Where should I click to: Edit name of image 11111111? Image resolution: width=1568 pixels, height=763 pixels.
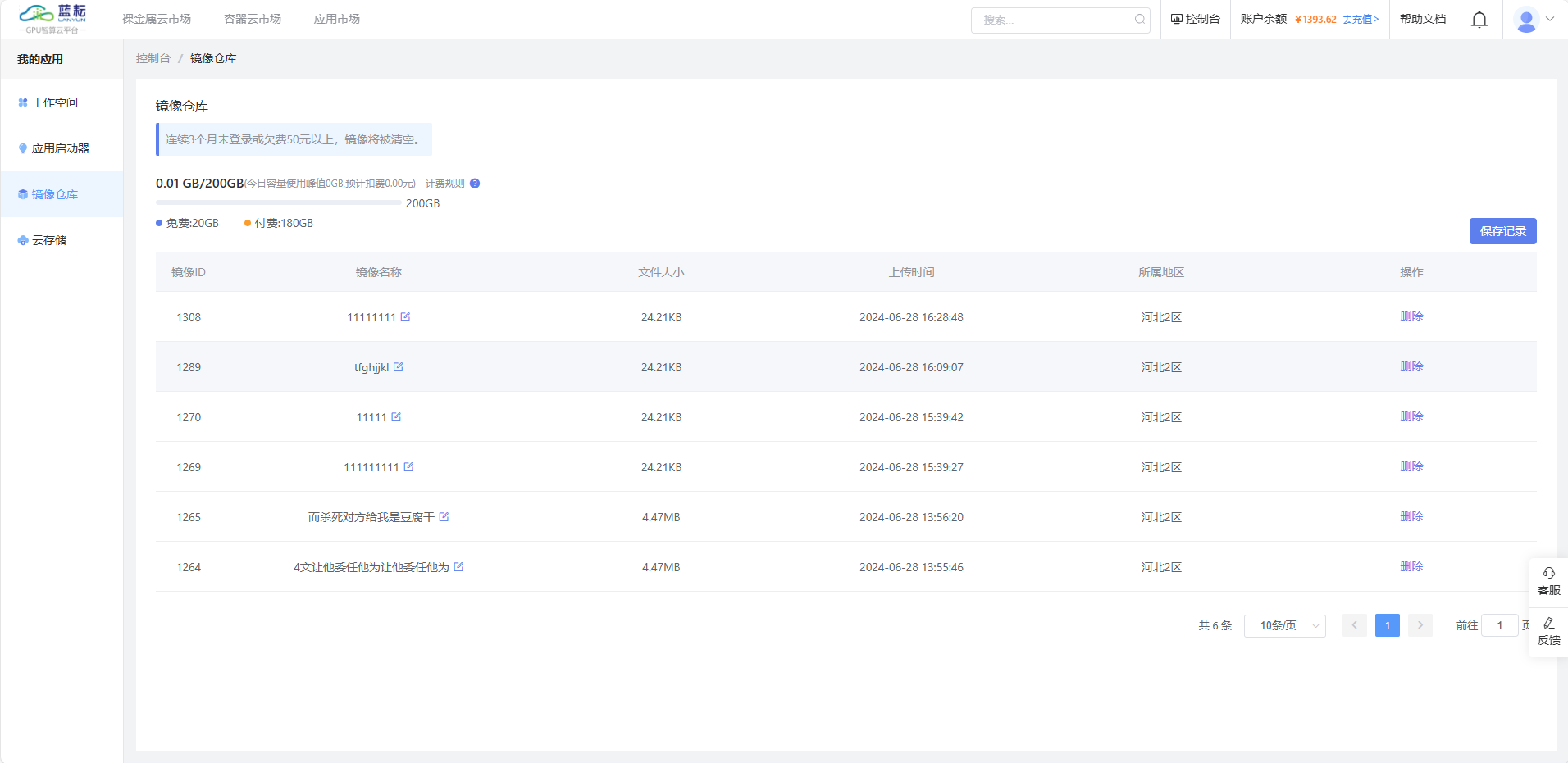click(405, 316)
